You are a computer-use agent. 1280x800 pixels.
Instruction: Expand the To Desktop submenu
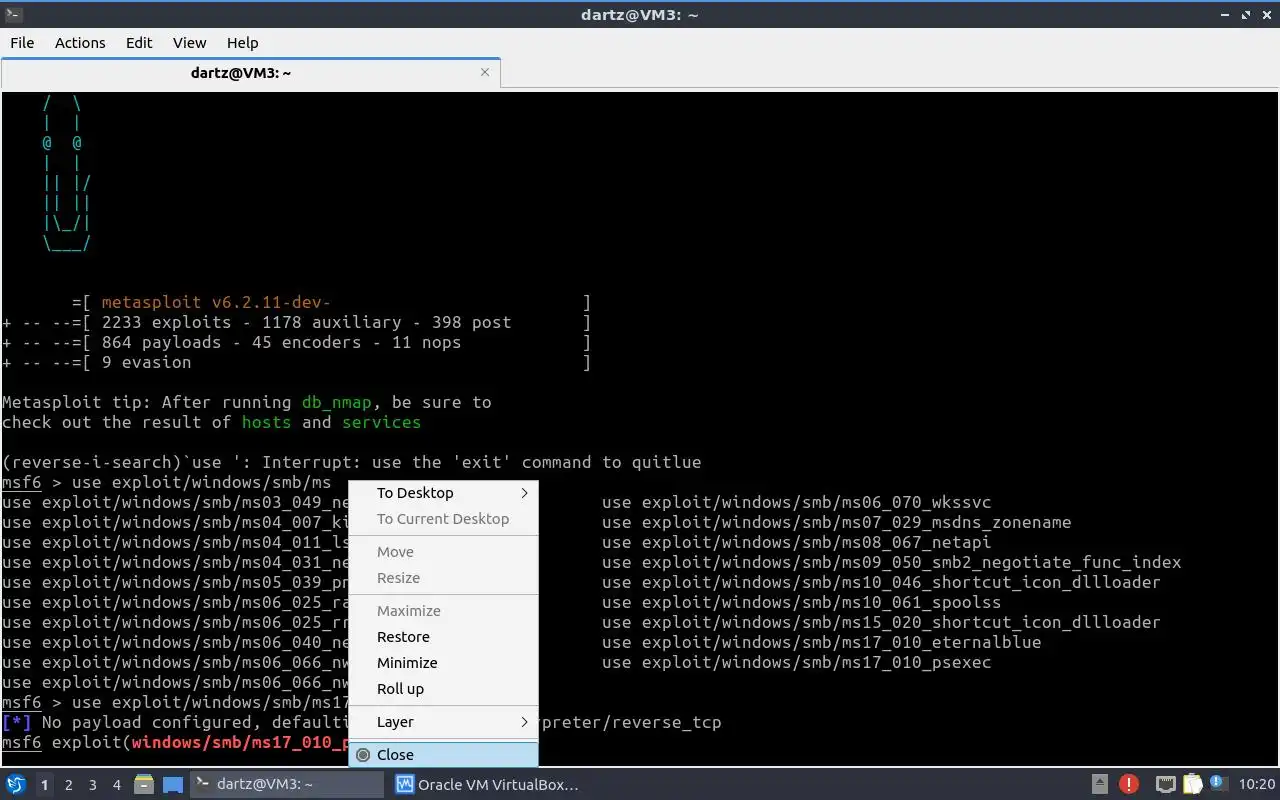[443, 493]
